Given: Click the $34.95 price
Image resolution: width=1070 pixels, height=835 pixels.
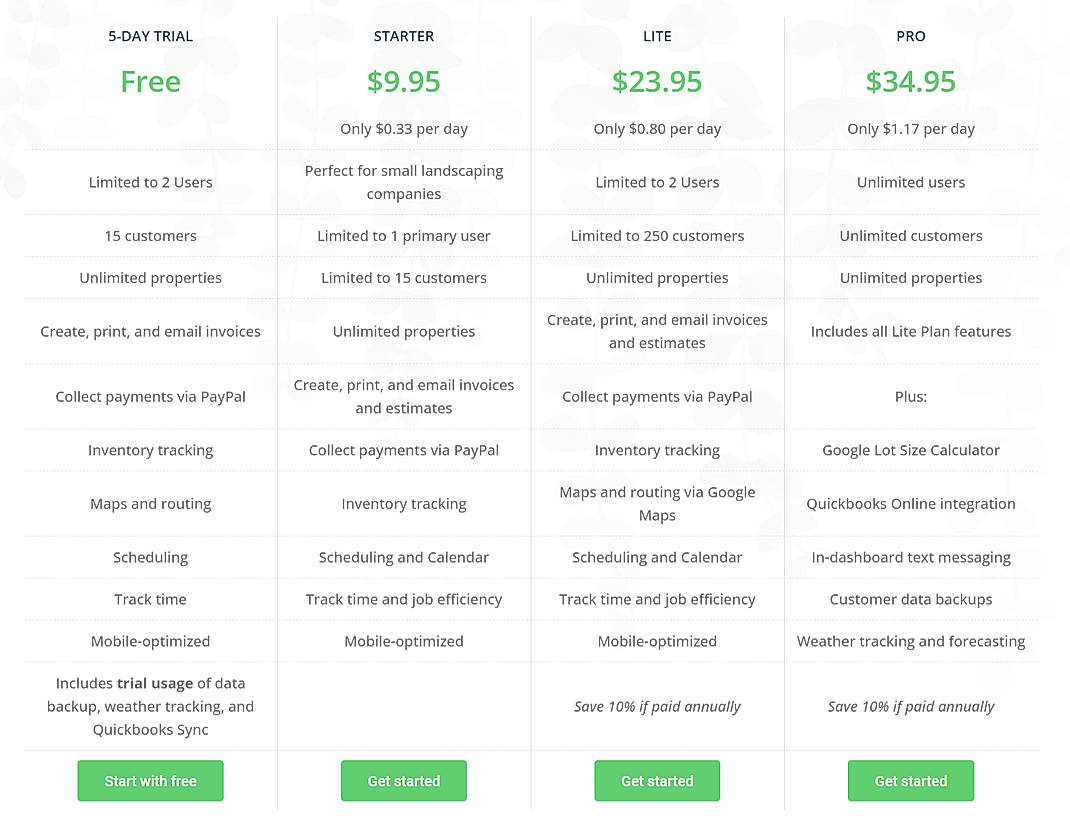Looking at the screenshot, I should [x=910, y=82].
